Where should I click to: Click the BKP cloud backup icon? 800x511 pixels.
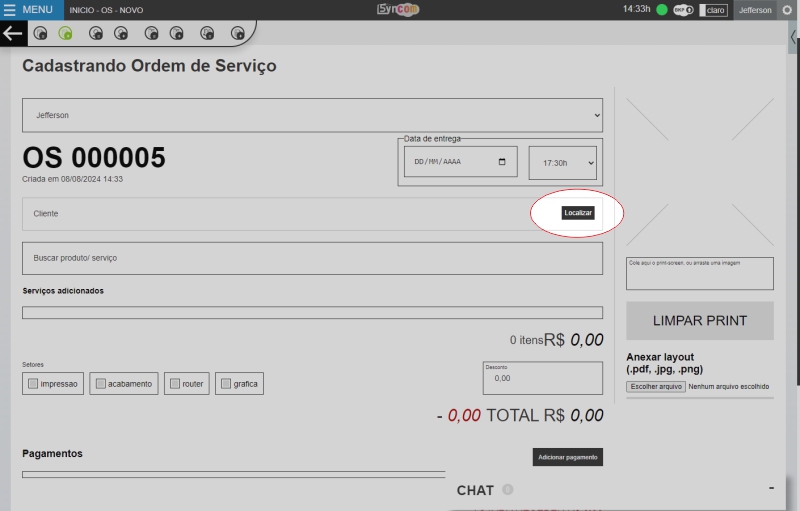coord(684,10)
